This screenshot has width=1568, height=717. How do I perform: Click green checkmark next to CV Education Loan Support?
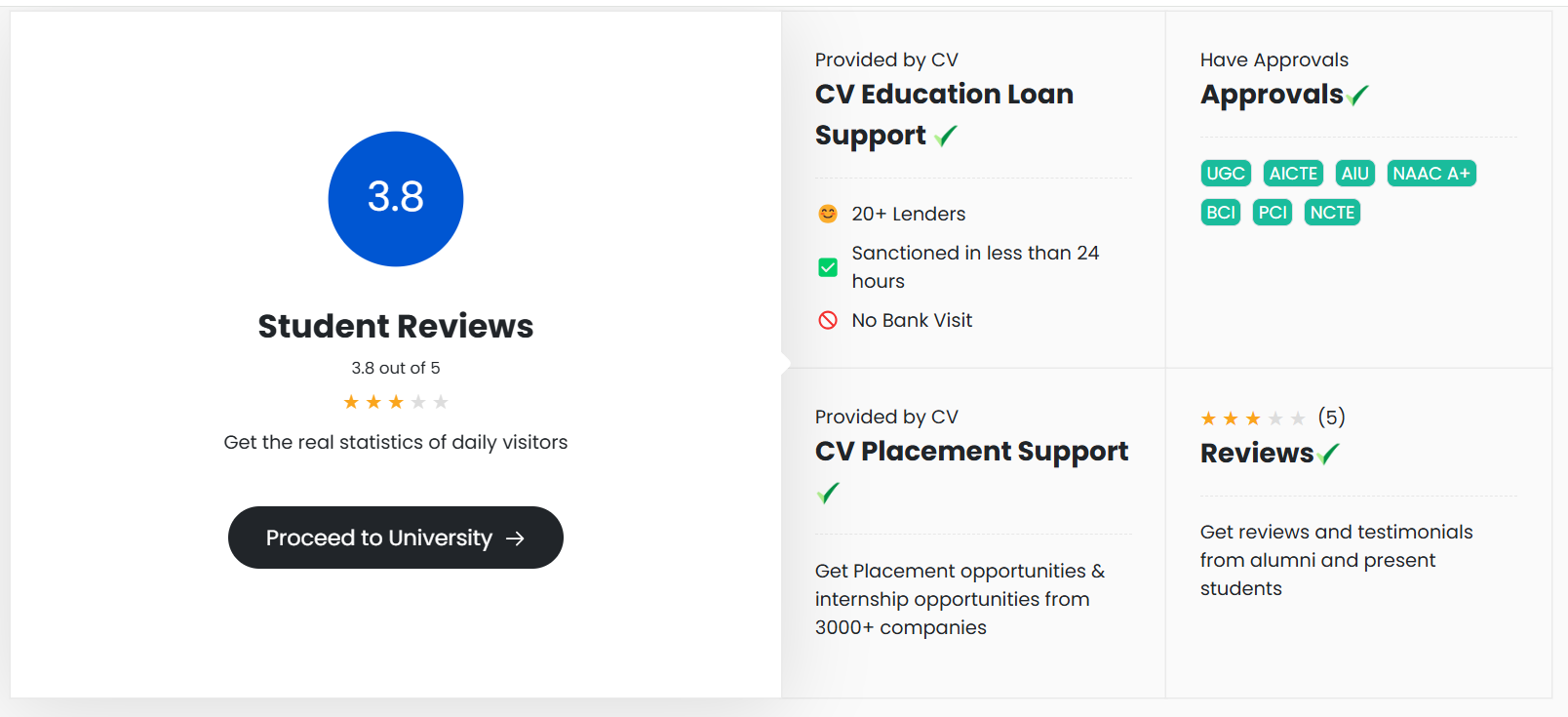tap(946, 136)
